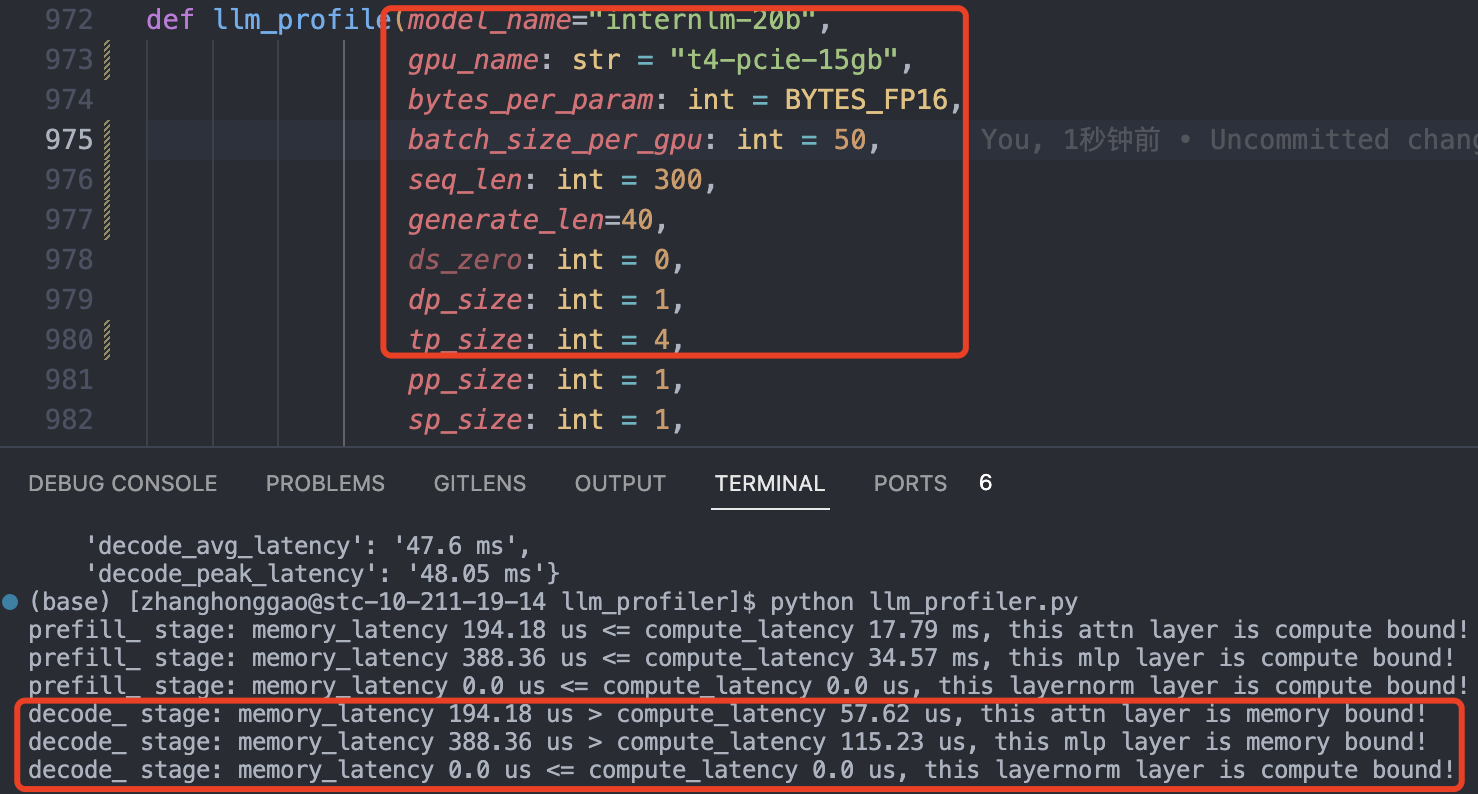1478x794 pixels.
Task: Click the sp_size parameter
Action: click(465, 420)
